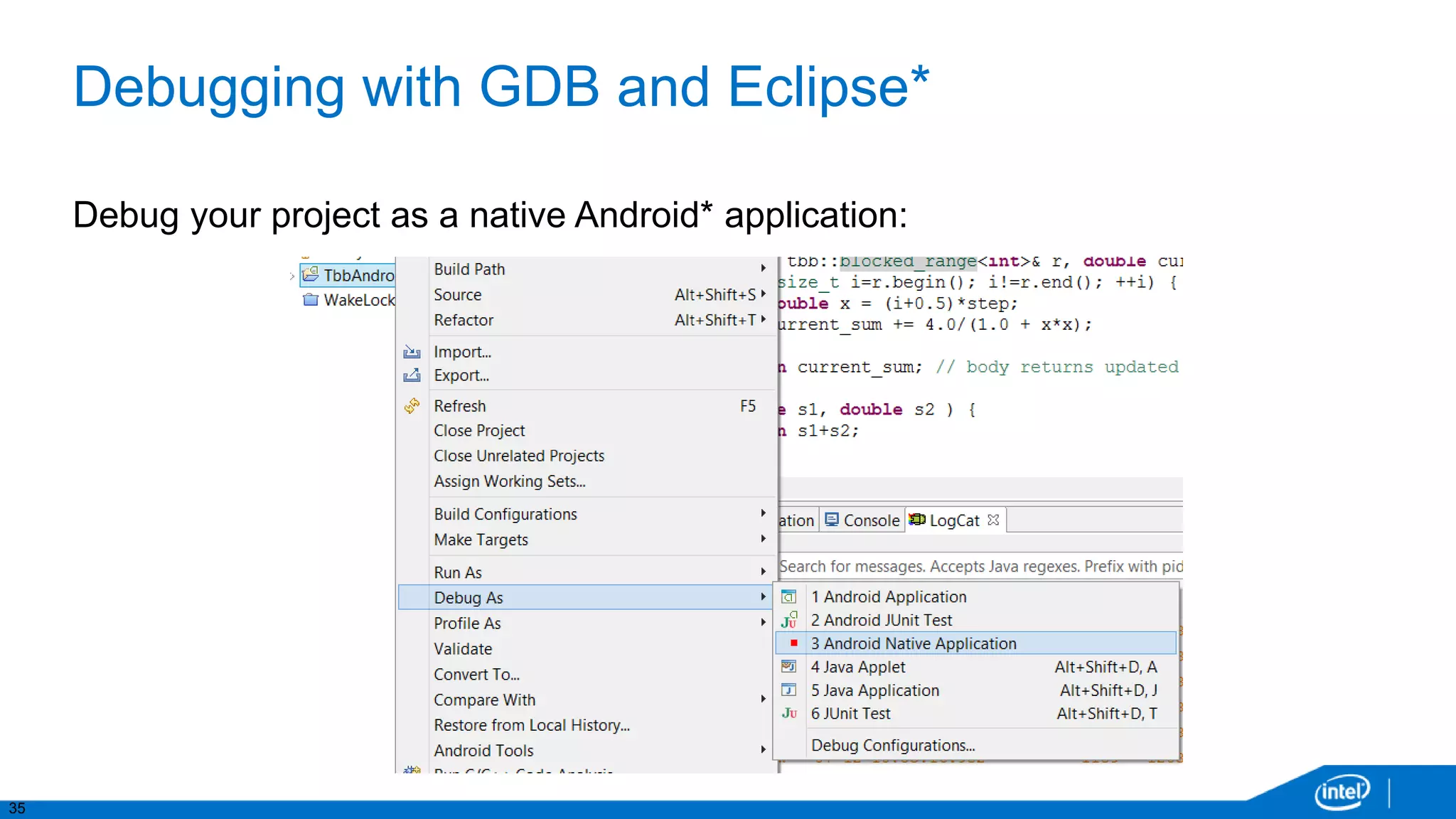
Task: Expand the Run As submenu arrow
Action: tap(763, 572)
